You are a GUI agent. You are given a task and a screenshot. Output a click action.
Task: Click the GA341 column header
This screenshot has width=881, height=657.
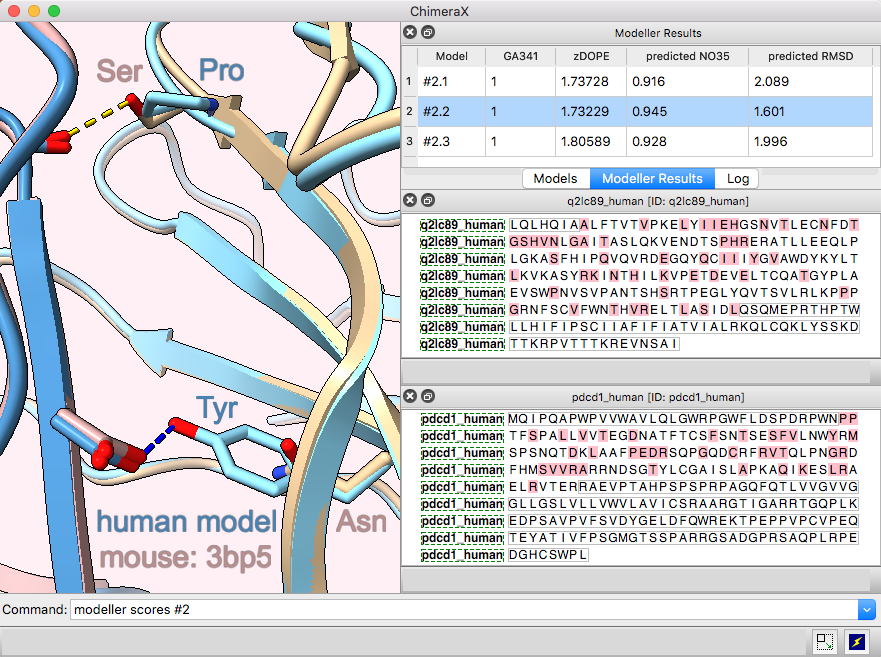(520, 57)
